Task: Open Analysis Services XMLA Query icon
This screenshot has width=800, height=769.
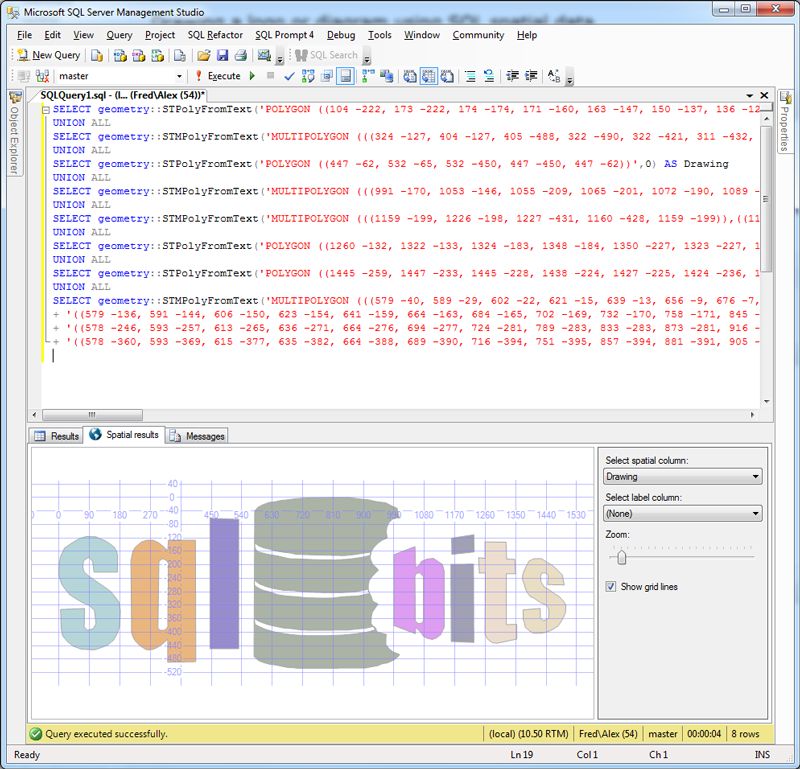Action: [x=158, y=55]
